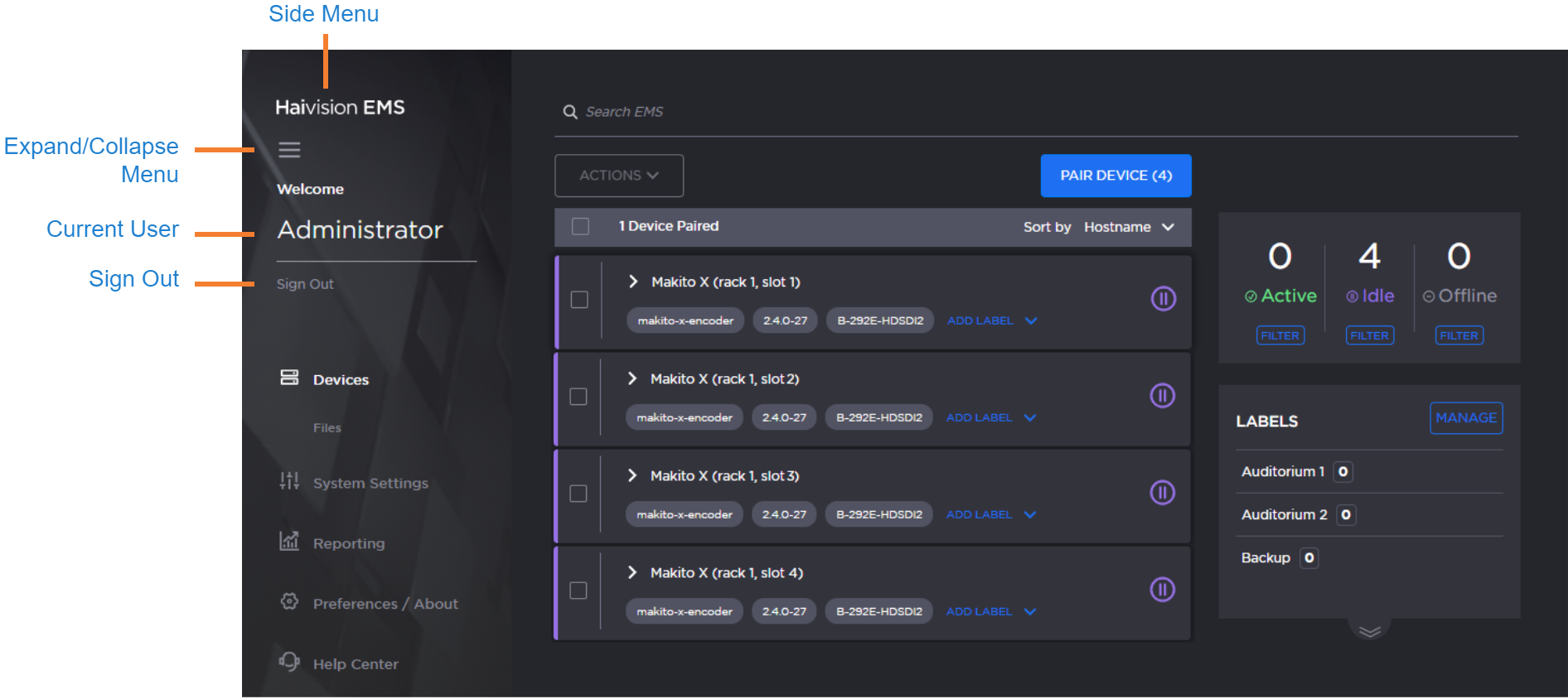Screen dimensions: 1568x699
Task: Click the Preferences / About gear icon
Action: click(x=289, y=602)
